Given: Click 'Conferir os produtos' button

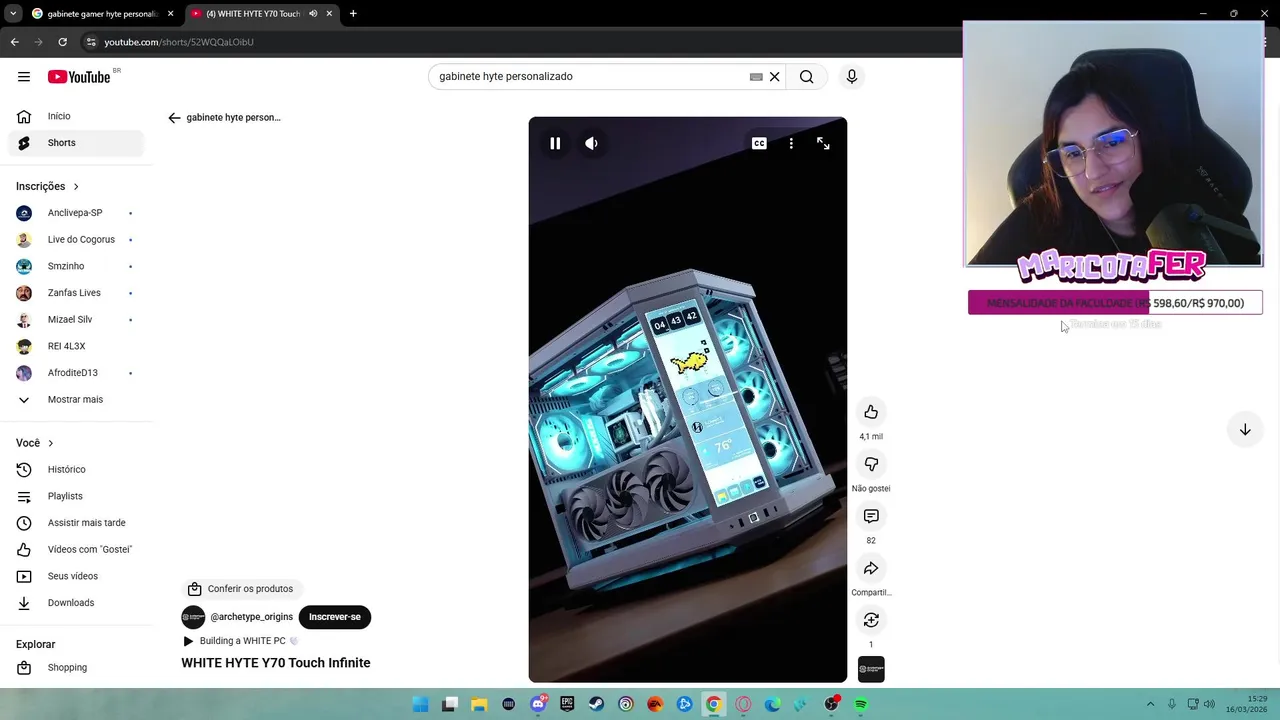Looking at the screenshot, I should click(242, 589).
